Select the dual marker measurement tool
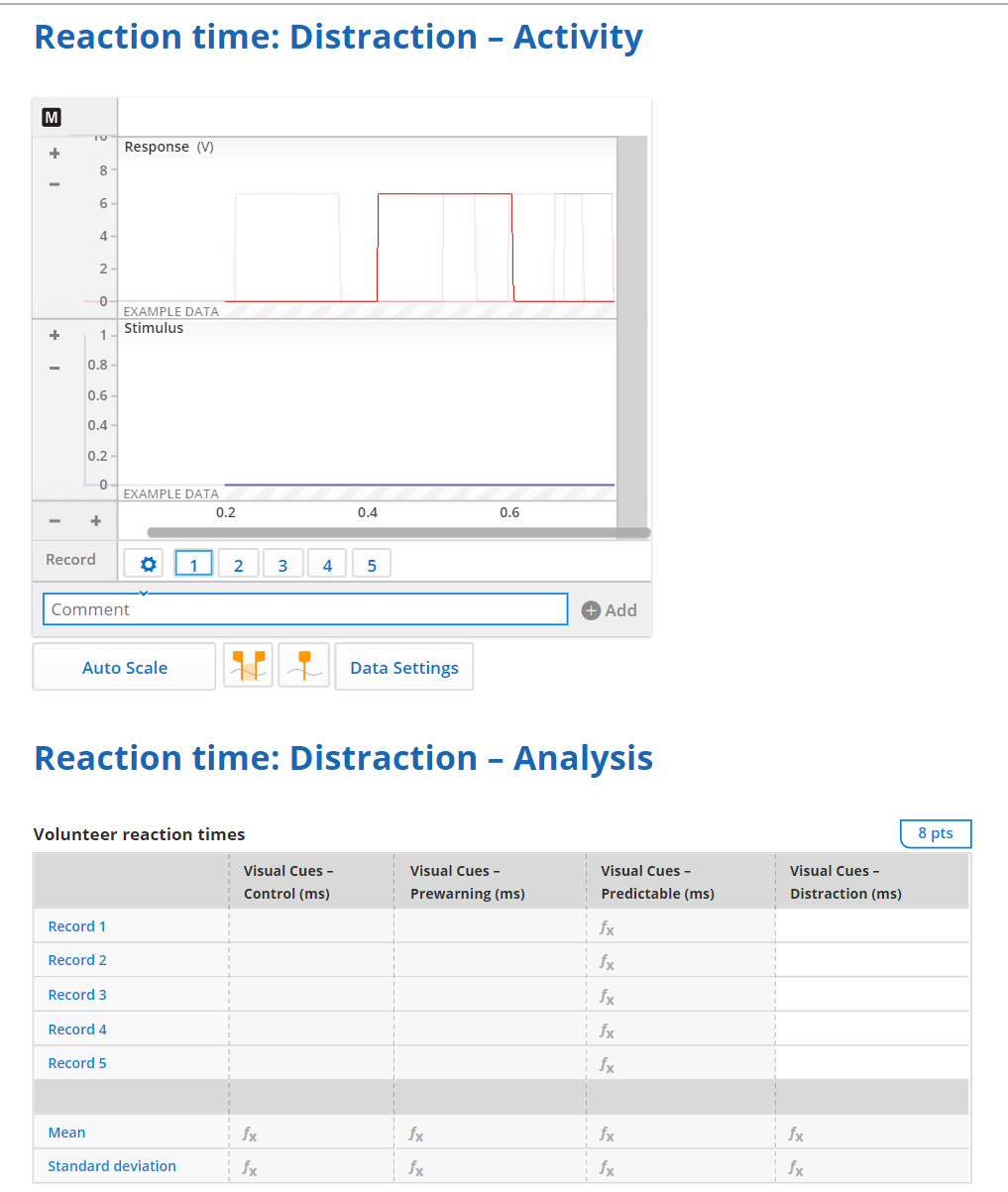This screenshot has width=1008, height=1192. pos(247,665)
